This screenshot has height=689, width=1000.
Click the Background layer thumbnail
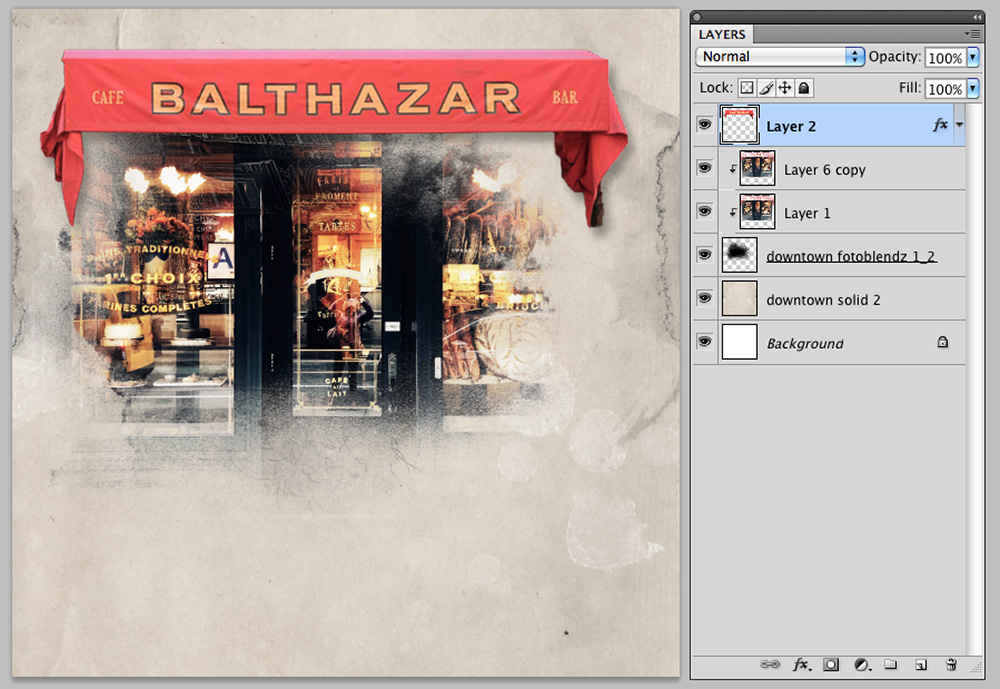tap(740, 342)
